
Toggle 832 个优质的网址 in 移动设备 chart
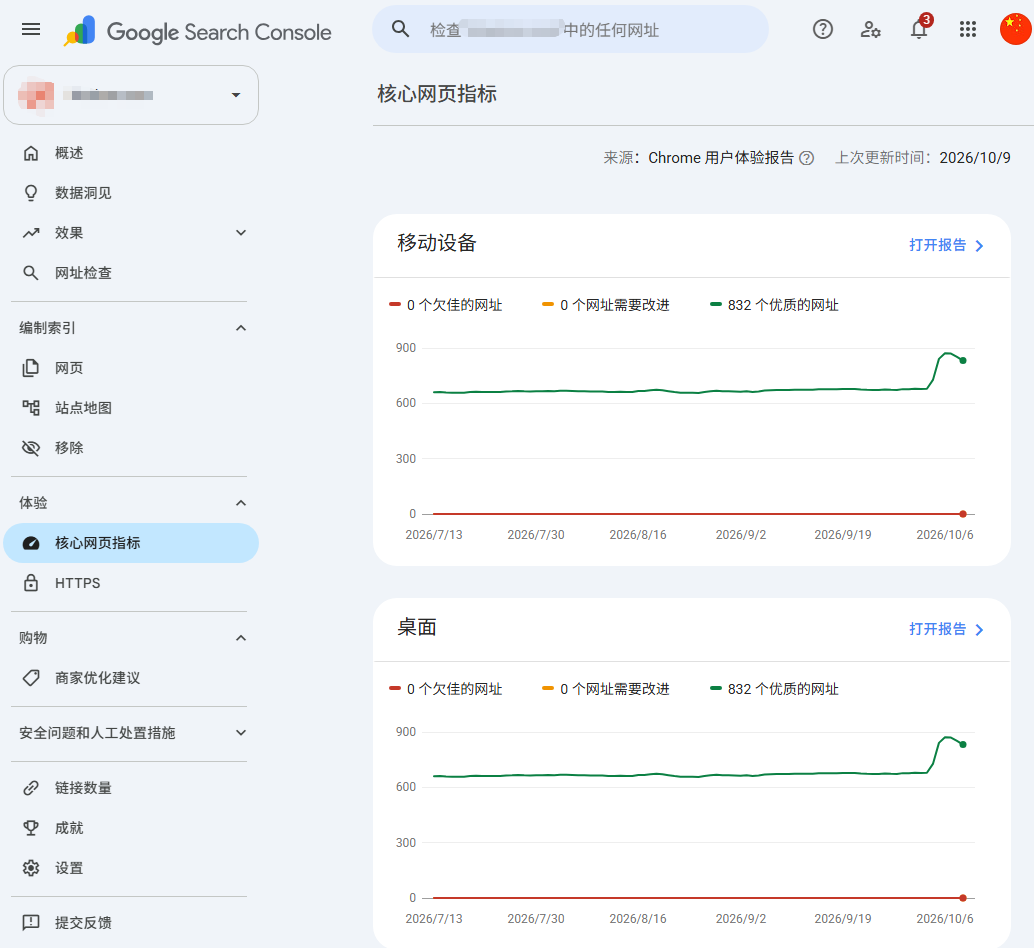[x=774, y=305]
